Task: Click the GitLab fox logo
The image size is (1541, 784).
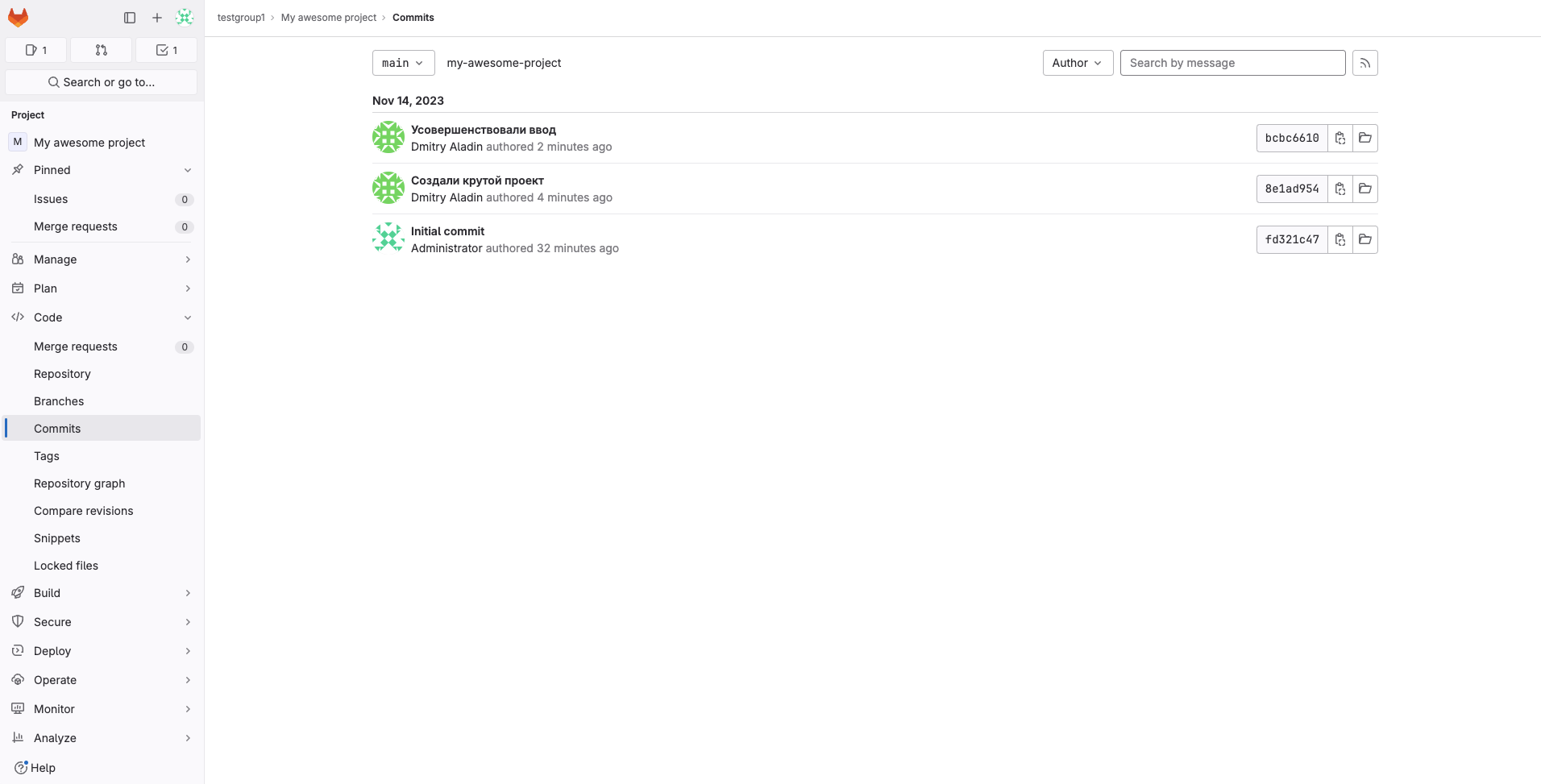Action: (x=18, y=17)
